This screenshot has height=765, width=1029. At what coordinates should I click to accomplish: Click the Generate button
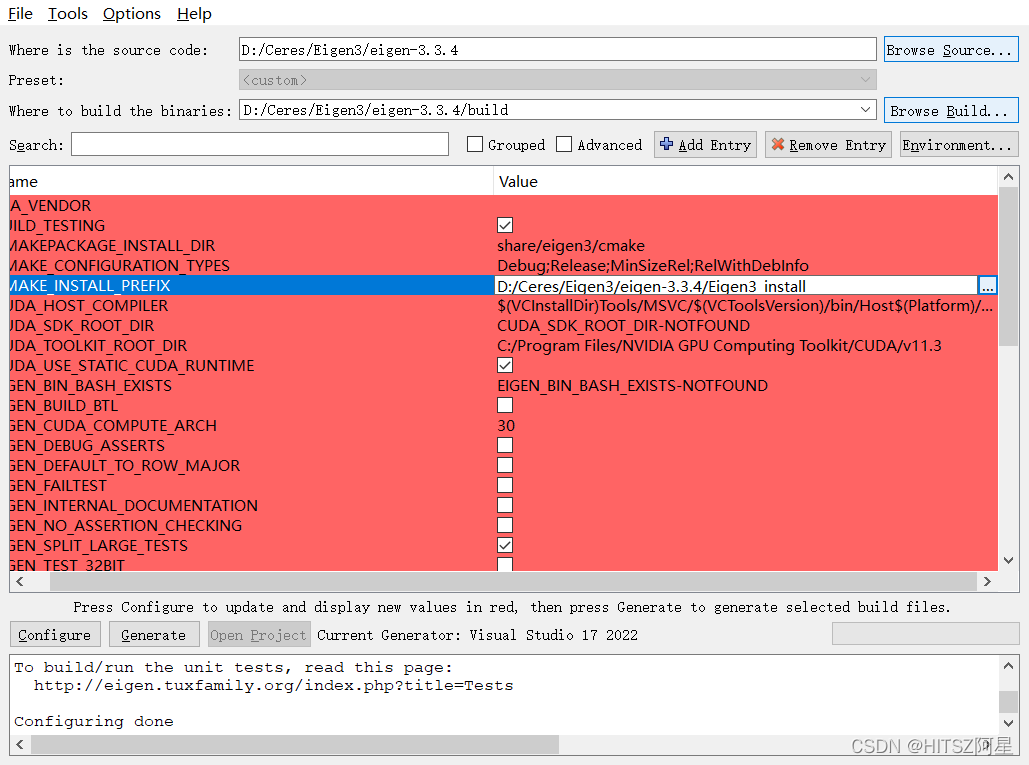click(x=154, y=635)
